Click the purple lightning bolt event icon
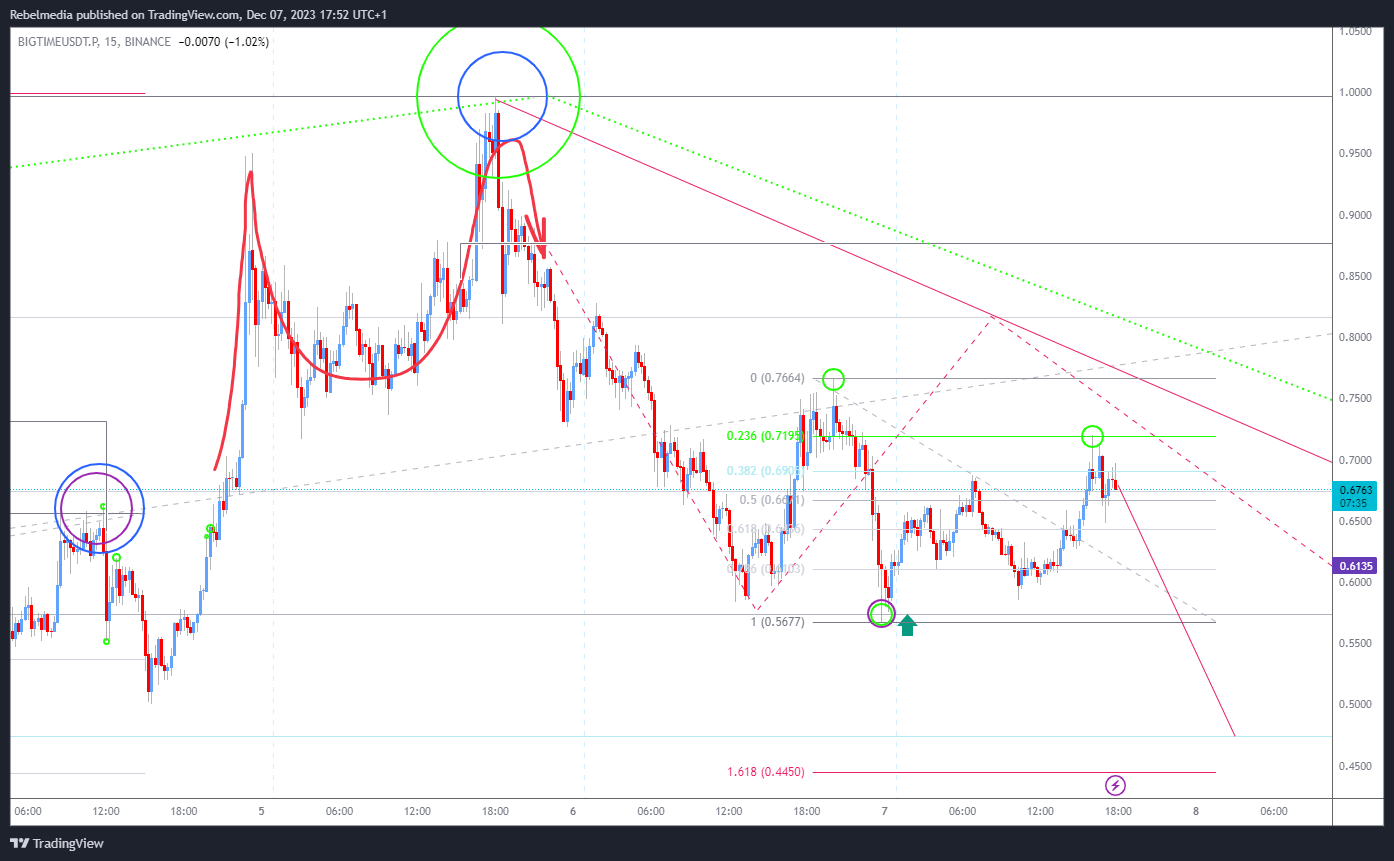 pos(1116,785)
